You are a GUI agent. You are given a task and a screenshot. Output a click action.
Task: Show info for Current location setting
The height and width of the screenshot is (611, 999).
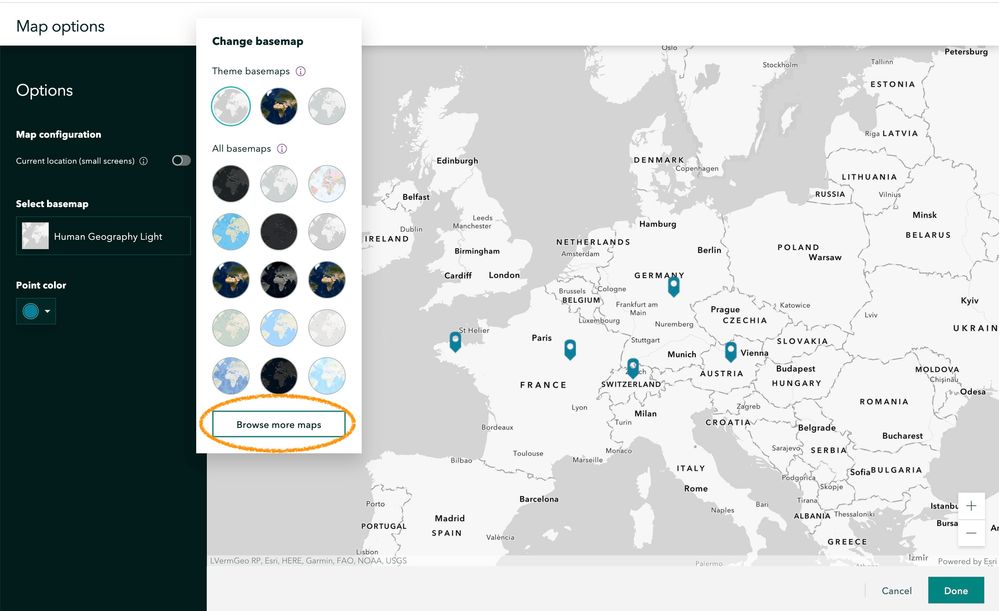pos(143,161)
